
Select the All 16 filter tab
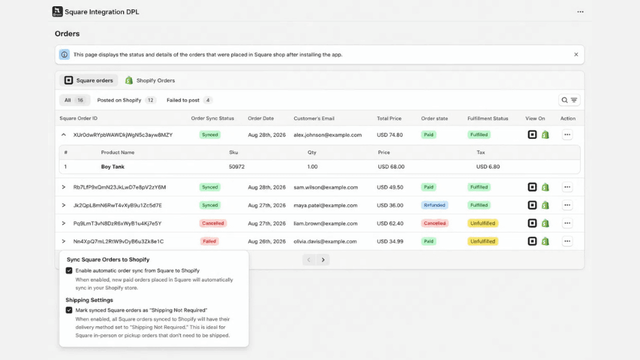coord(74,100)
